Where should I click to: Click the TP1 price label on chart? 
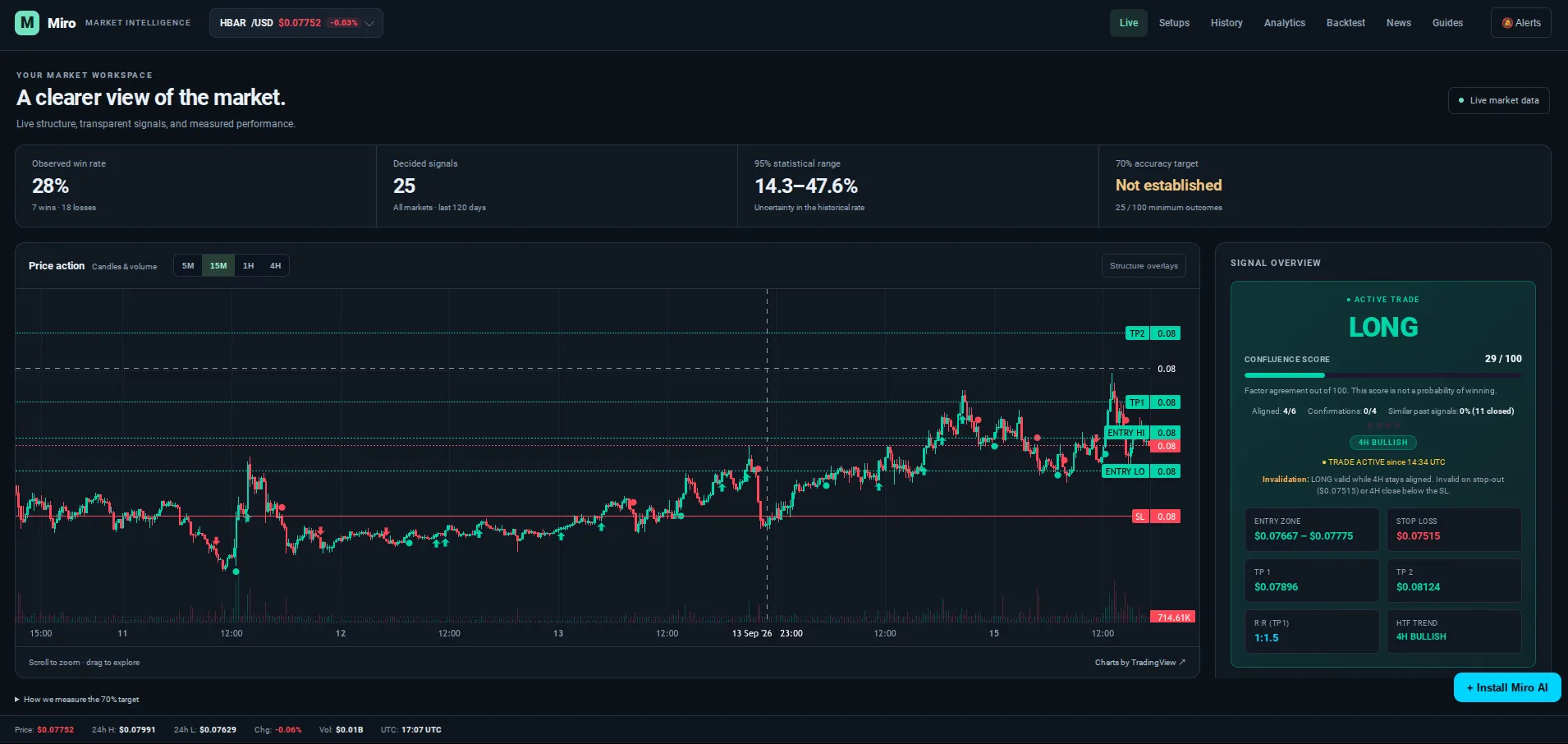(1153, 402)
